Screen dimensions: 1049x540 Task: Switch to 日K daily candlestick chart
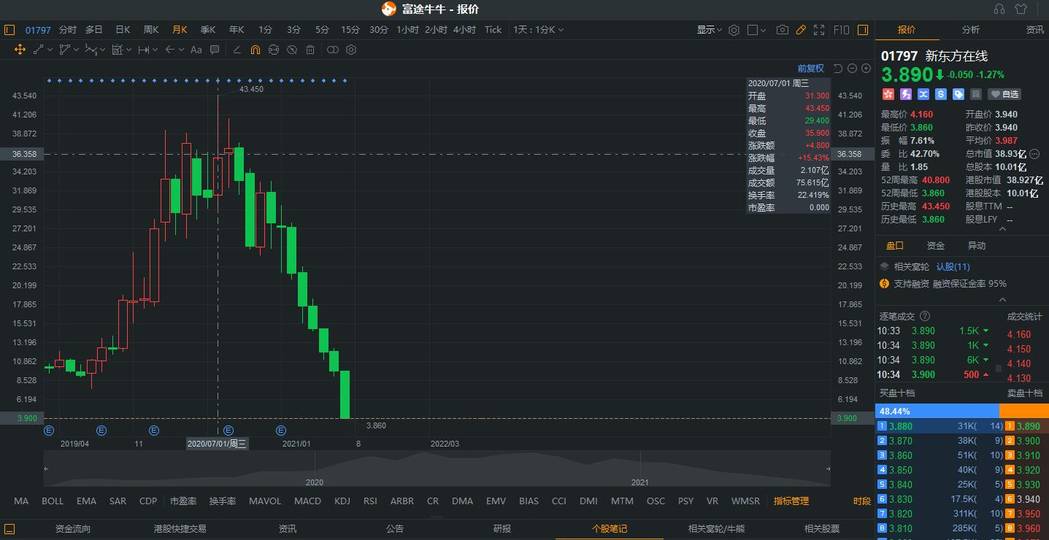click(x=122, y=29)
